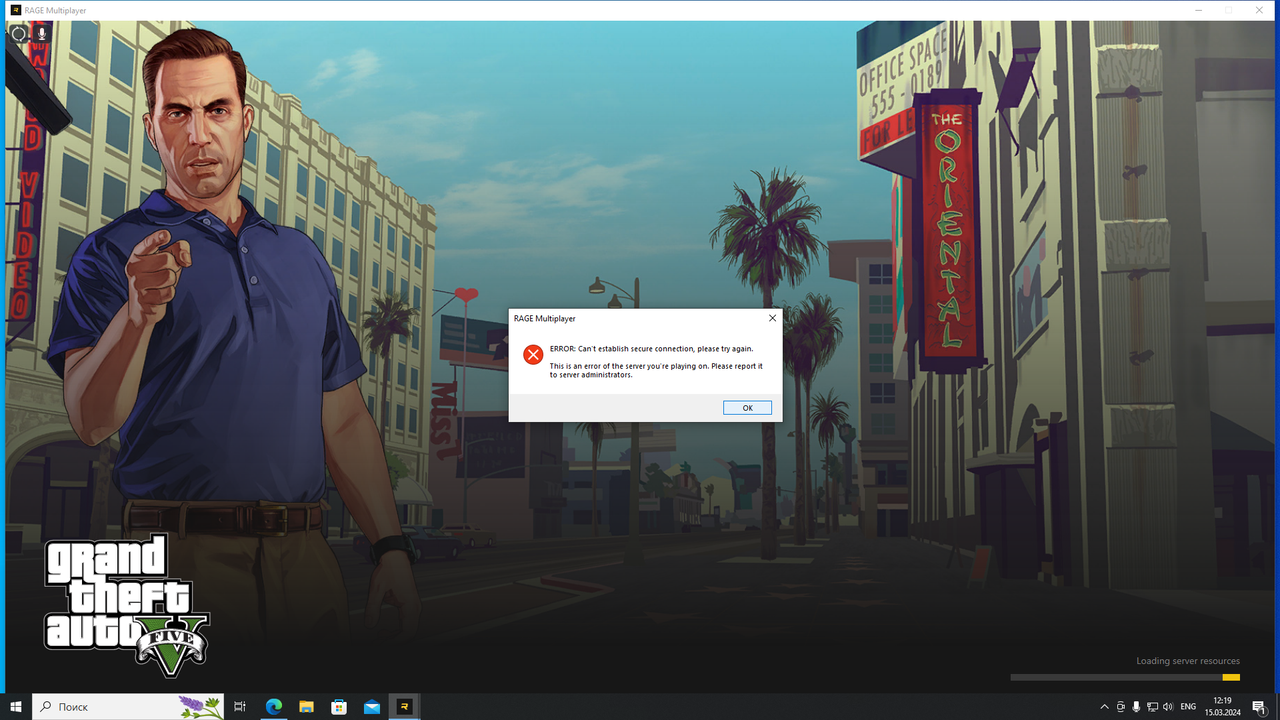The height and width of the screenshot is (720, 1280).
Task: Click the microphone overlay icon
Action: pyautogui.click(x=42, y=33)
